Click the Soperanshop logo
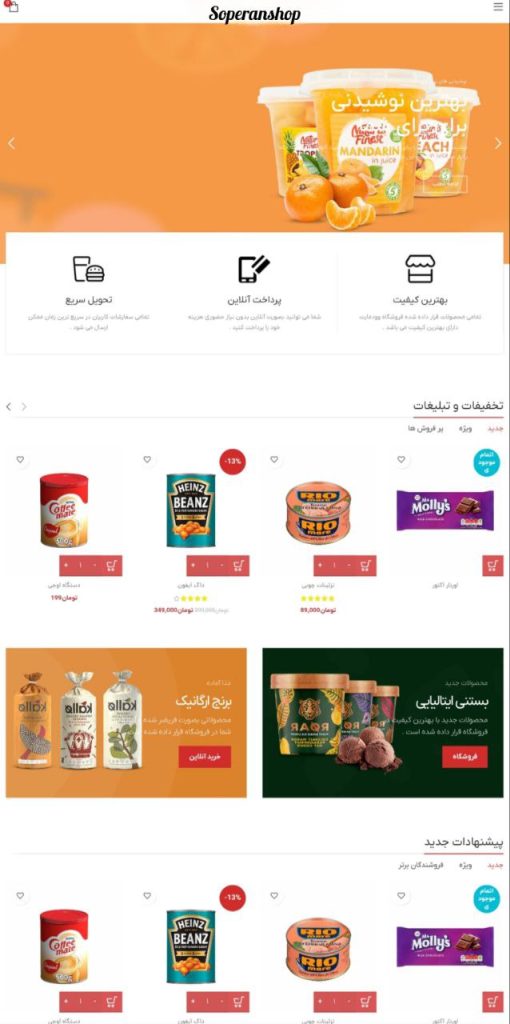Screen dimensions: 510x1024 (255, 13)
